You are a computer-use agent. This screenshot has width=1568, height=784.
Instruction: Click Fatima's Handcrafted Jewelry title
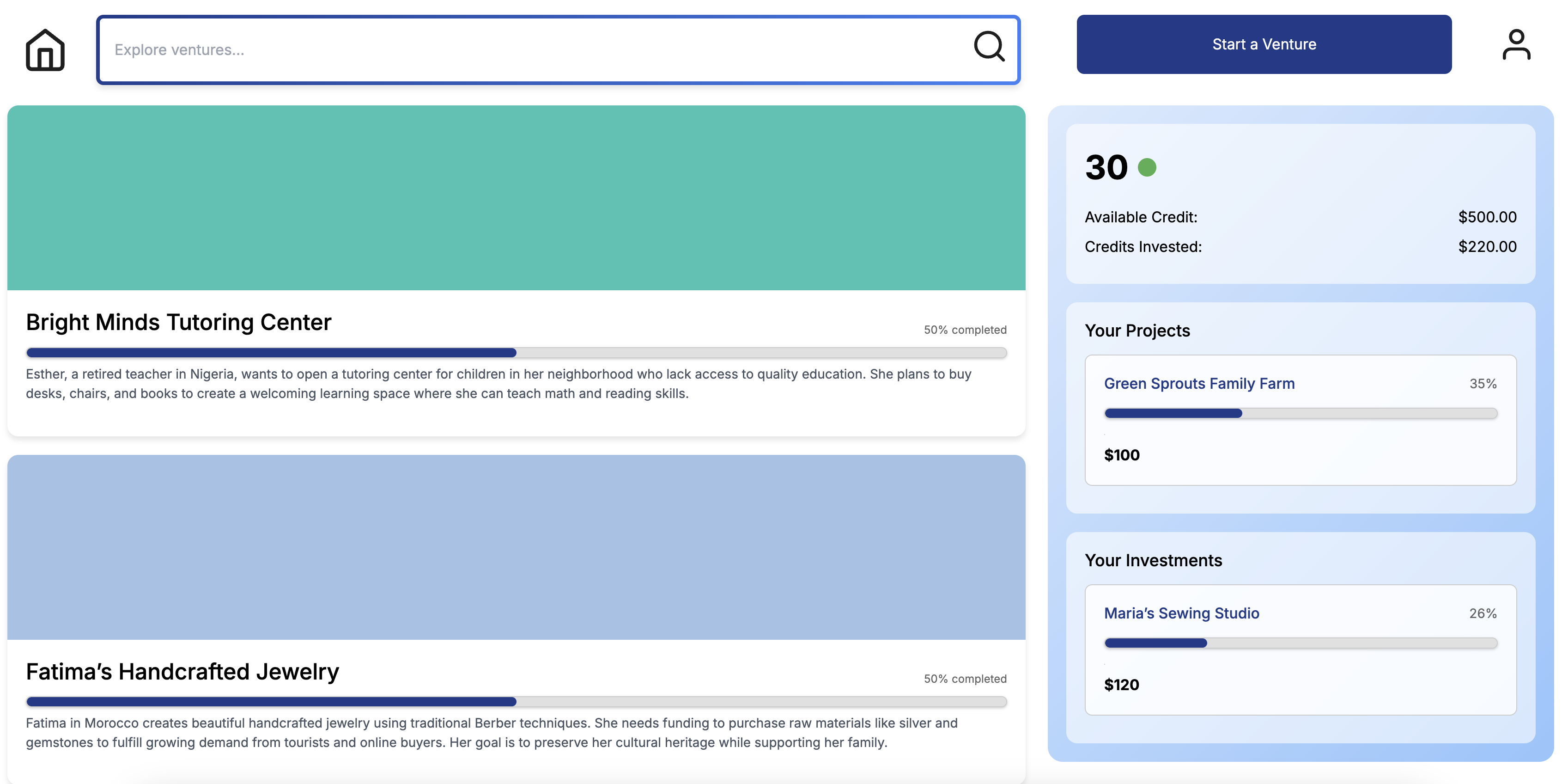(182, 671)
